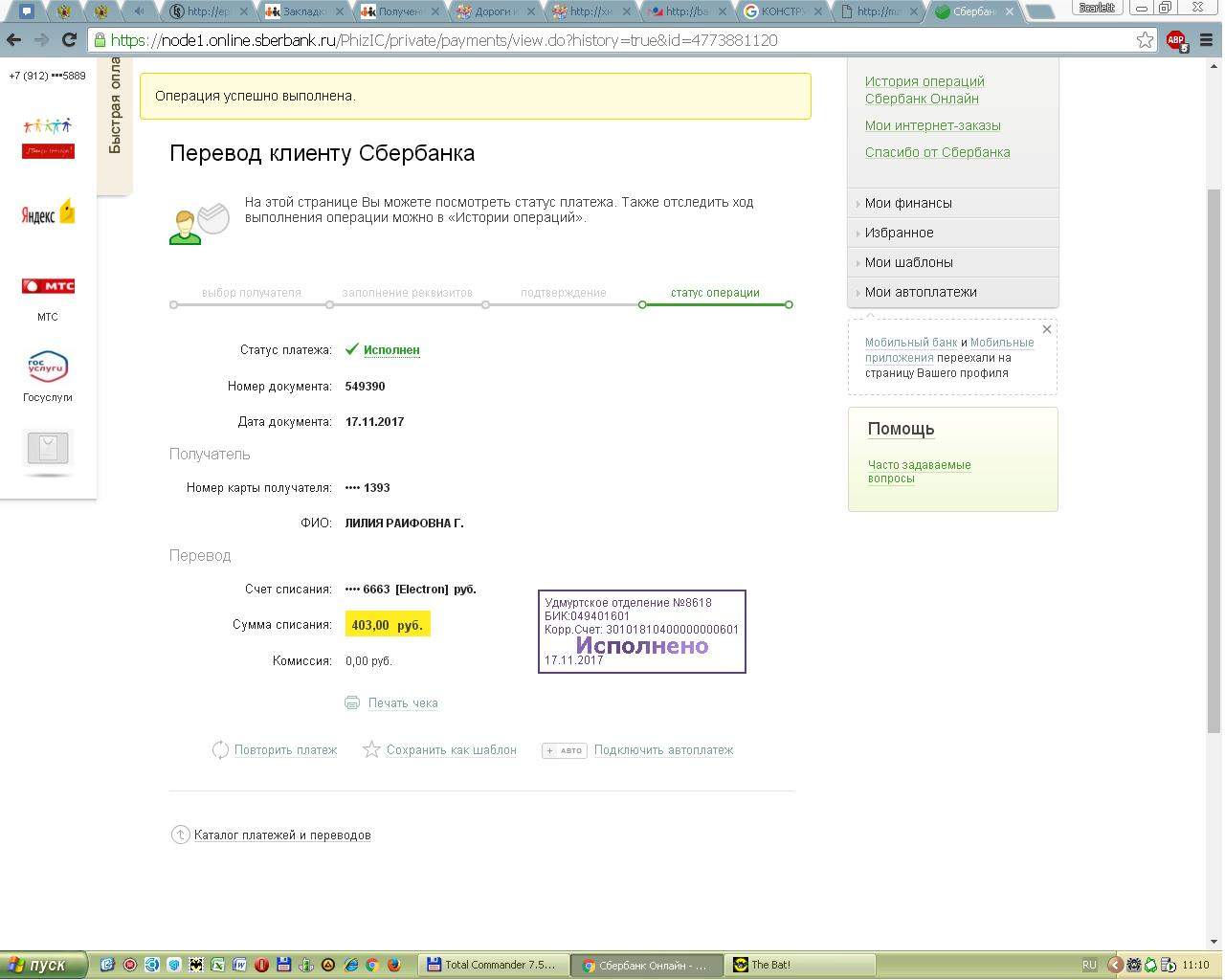Viewport: 1225px width, 980px height.
Task: Click the Повторить платеж link
Action: 285,750
